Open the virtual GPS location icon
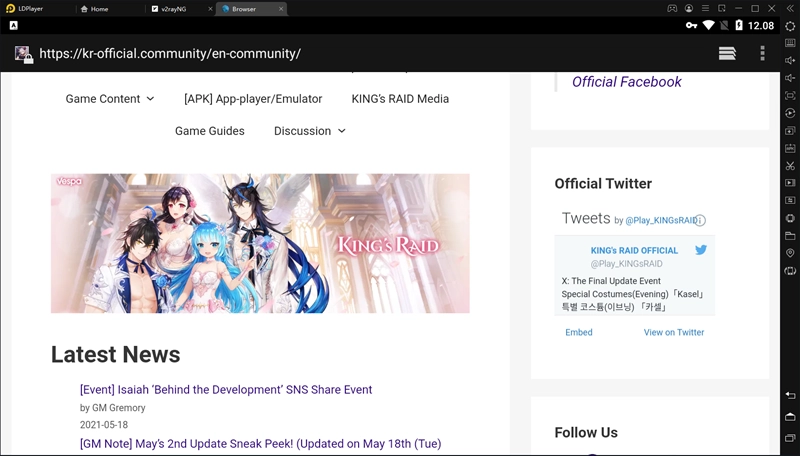 coord(790,253)
